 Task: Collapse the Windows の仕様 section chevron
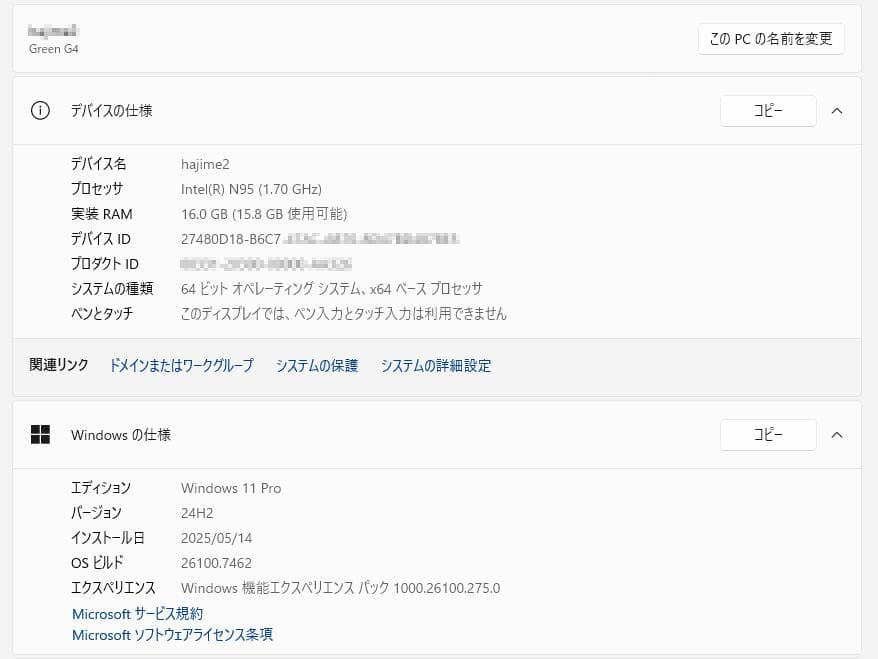click(837, 435)
